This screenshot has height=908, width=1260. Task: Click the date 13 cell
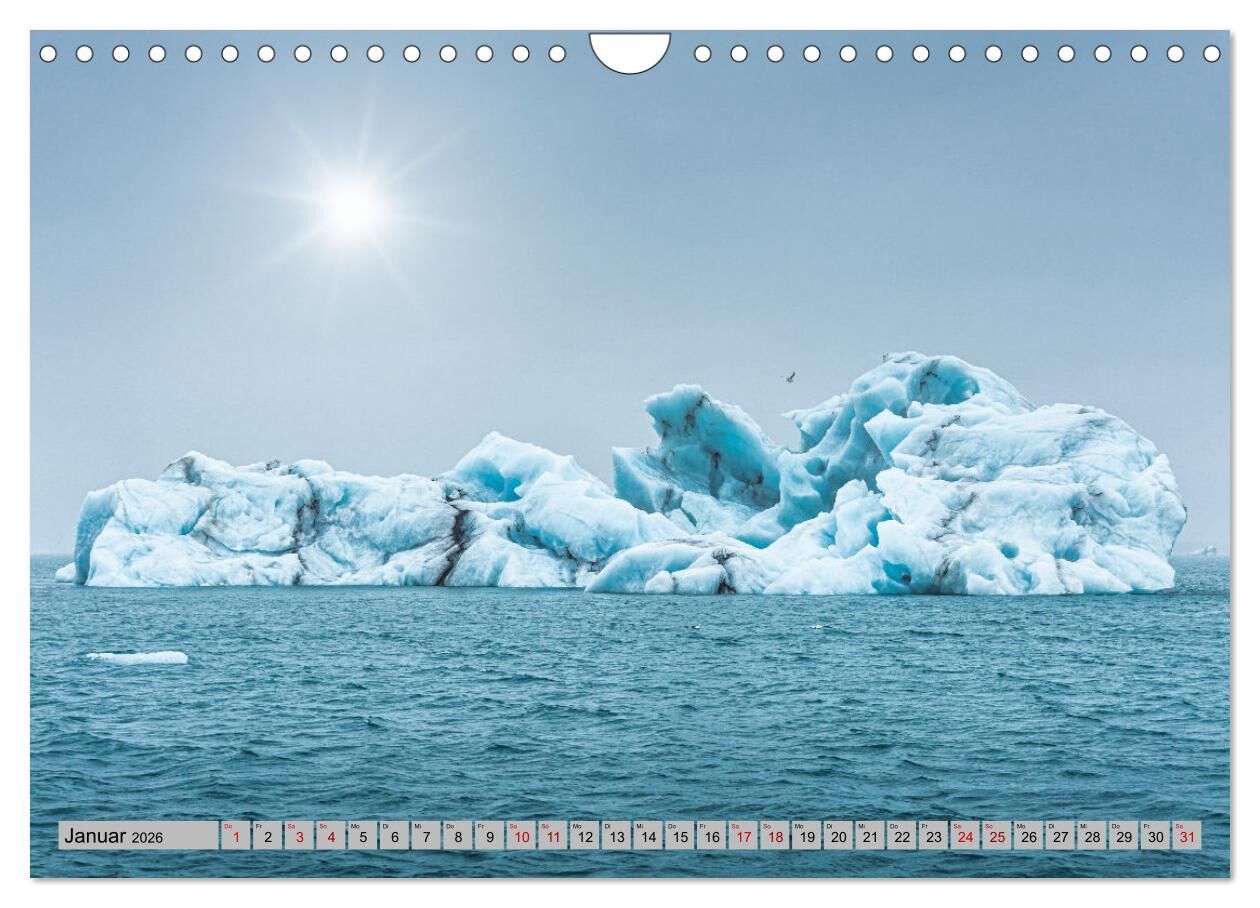616,836
